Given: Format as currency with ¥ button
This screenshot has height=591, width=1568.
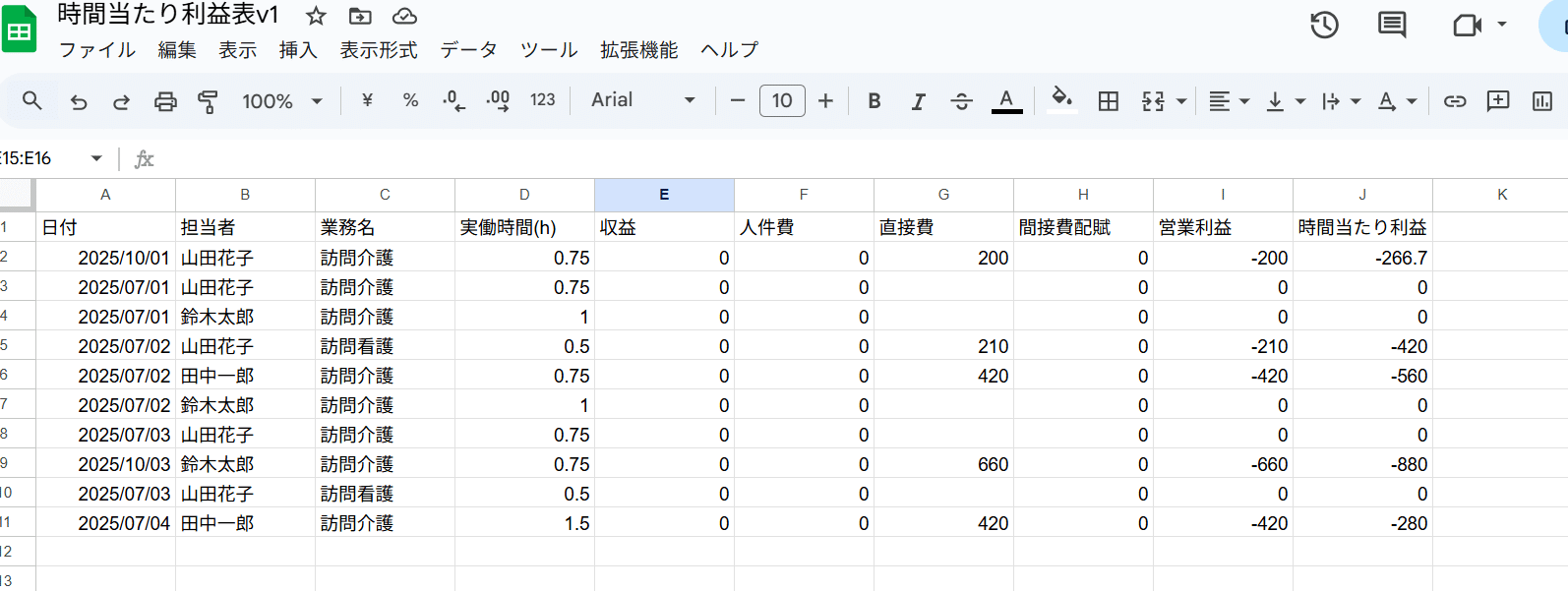Looking at the screenshot, I should pos(367,100).
